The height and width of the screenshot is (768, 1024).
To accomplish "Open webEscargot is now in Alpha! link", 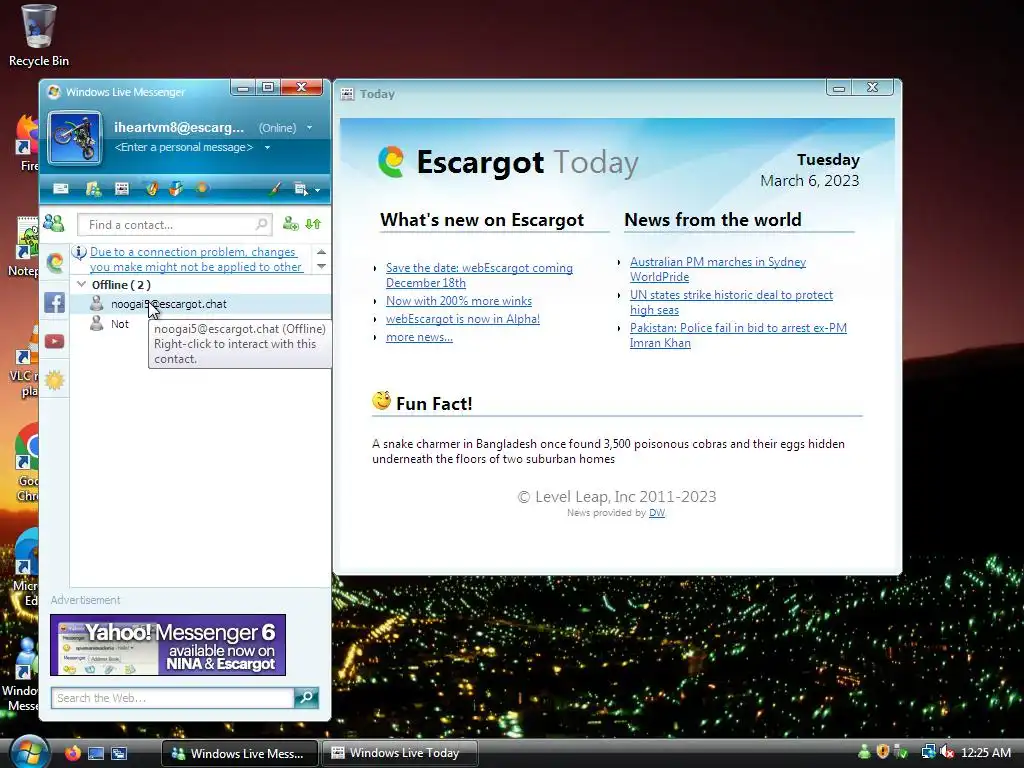I will pyautogui.click(x=462, y=319).
